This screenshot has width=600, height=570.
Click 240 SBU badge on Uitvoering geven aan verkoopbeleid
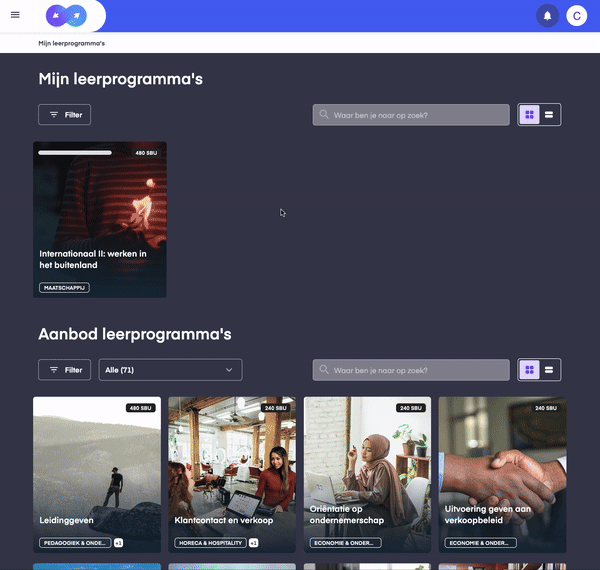(546, 408)
